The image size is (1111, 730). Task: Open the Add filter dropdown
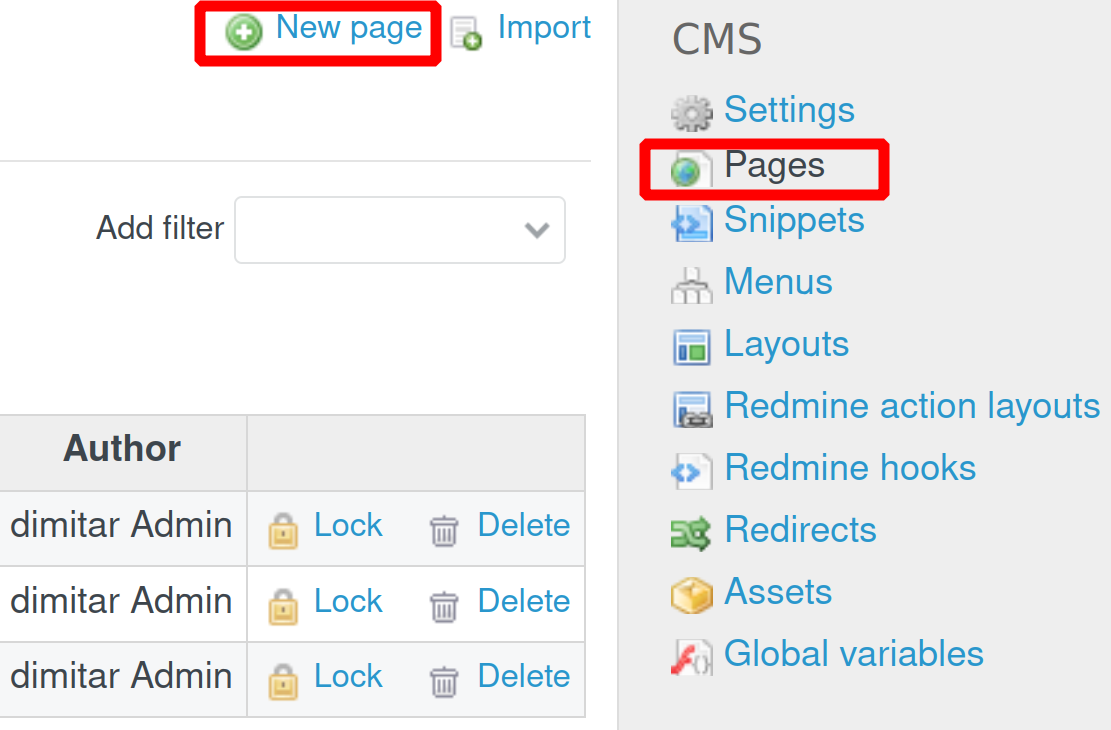pyautogui.click(x=399, y=230)
